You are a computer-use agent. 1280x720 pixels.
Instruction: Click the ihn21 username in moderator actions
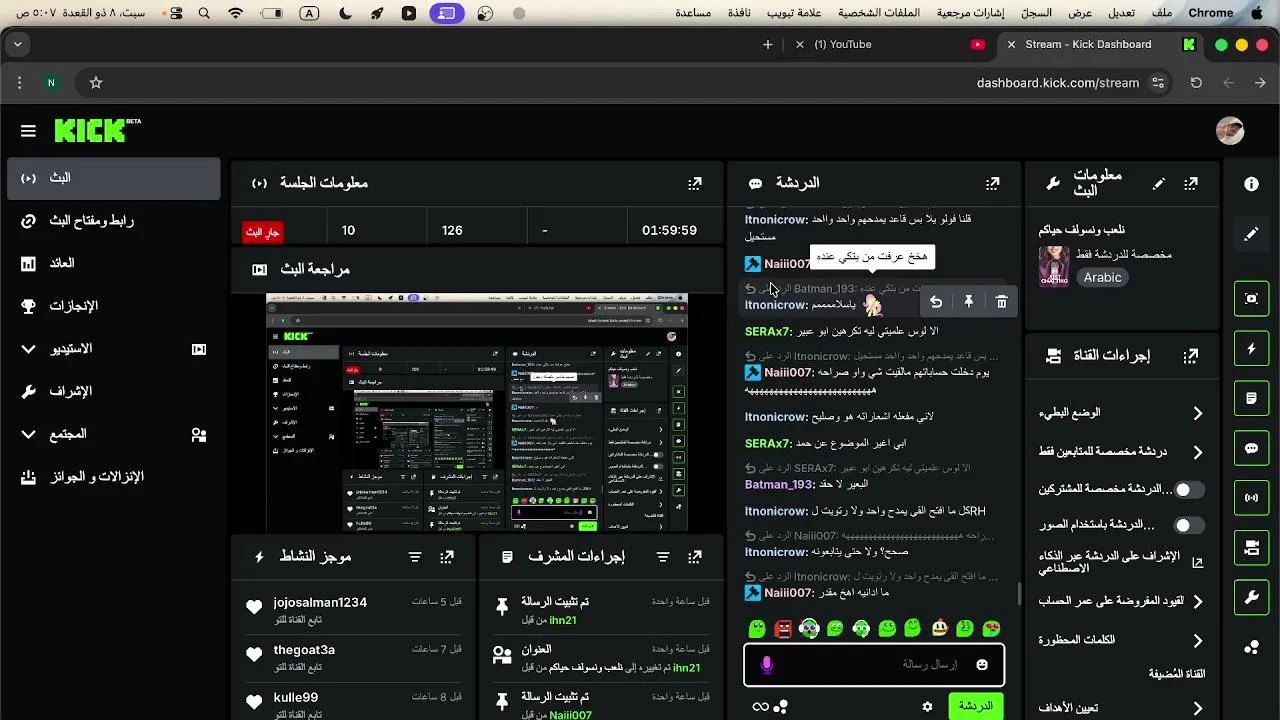coord(562,621)
